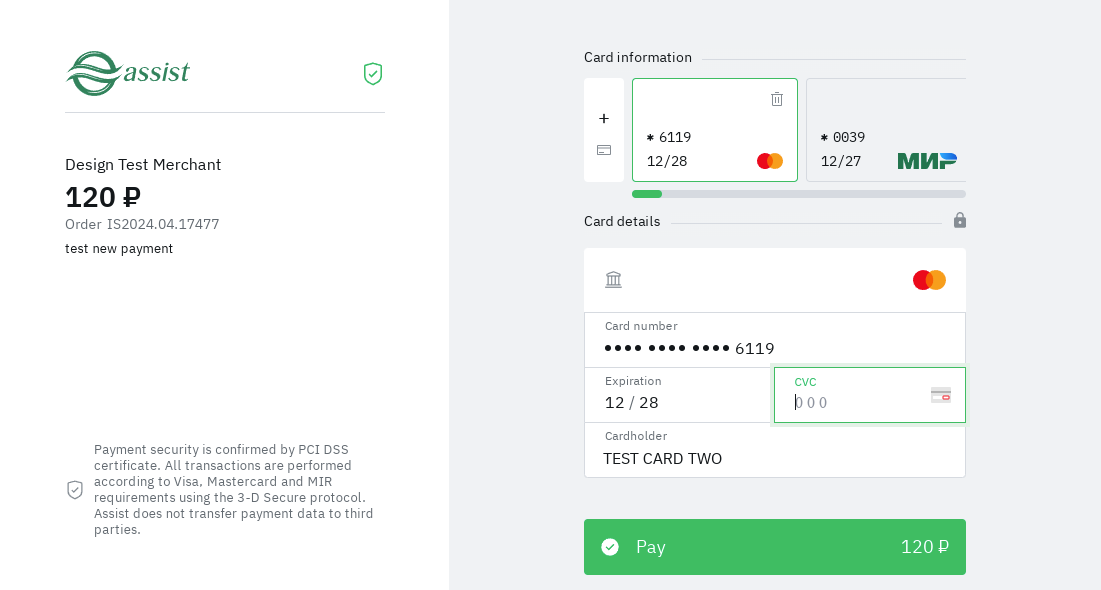Click the small card icon below the plus

coord(604,150)
